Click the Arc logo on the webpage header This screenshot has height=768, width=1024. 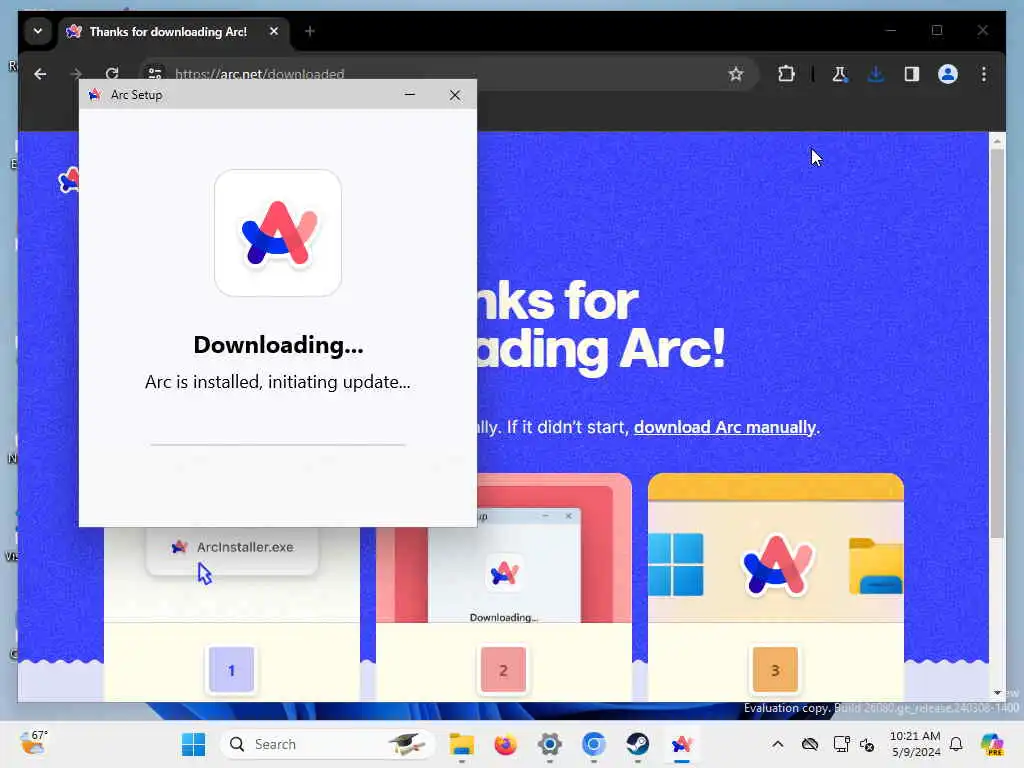[69, 180]
